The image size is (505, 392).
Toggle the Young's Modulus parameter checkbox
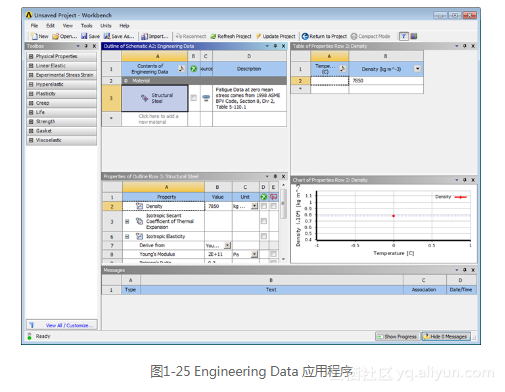click(273, 254)
